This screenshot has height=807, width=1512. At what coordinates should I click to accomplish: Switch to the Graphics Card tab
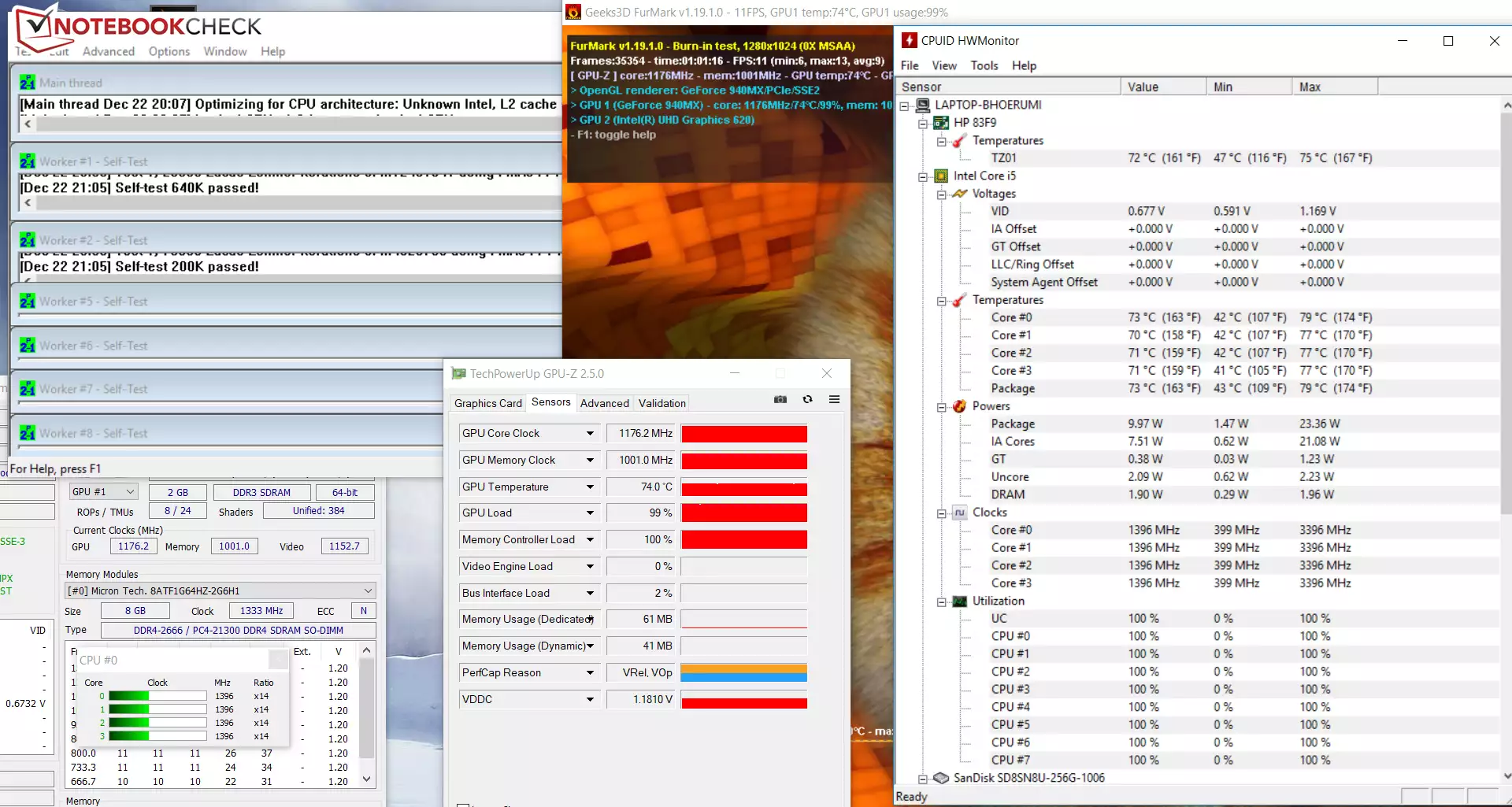487,403
